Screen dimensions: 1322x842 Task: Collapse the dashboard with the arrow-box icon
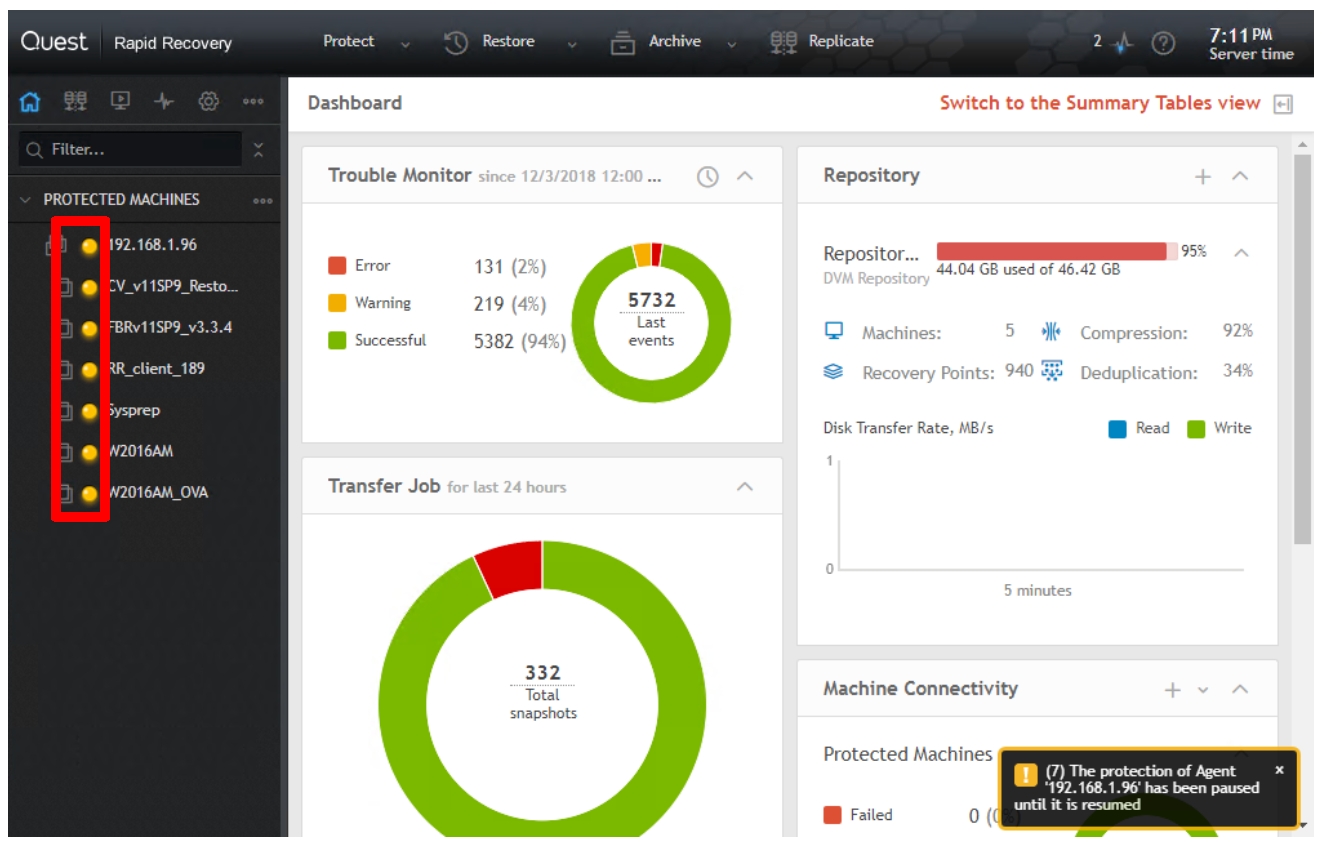(1283, 104)
